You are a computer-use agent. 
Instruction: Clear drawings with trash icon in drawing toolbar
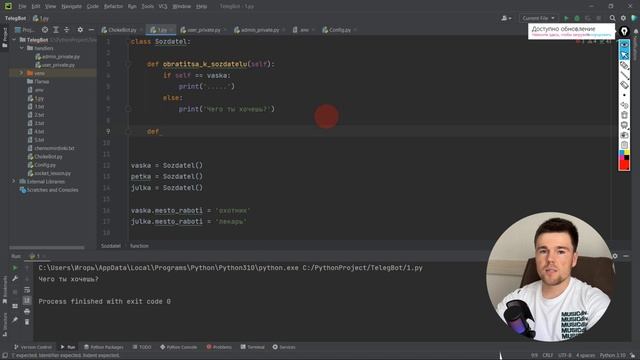[x=624, y=115]
